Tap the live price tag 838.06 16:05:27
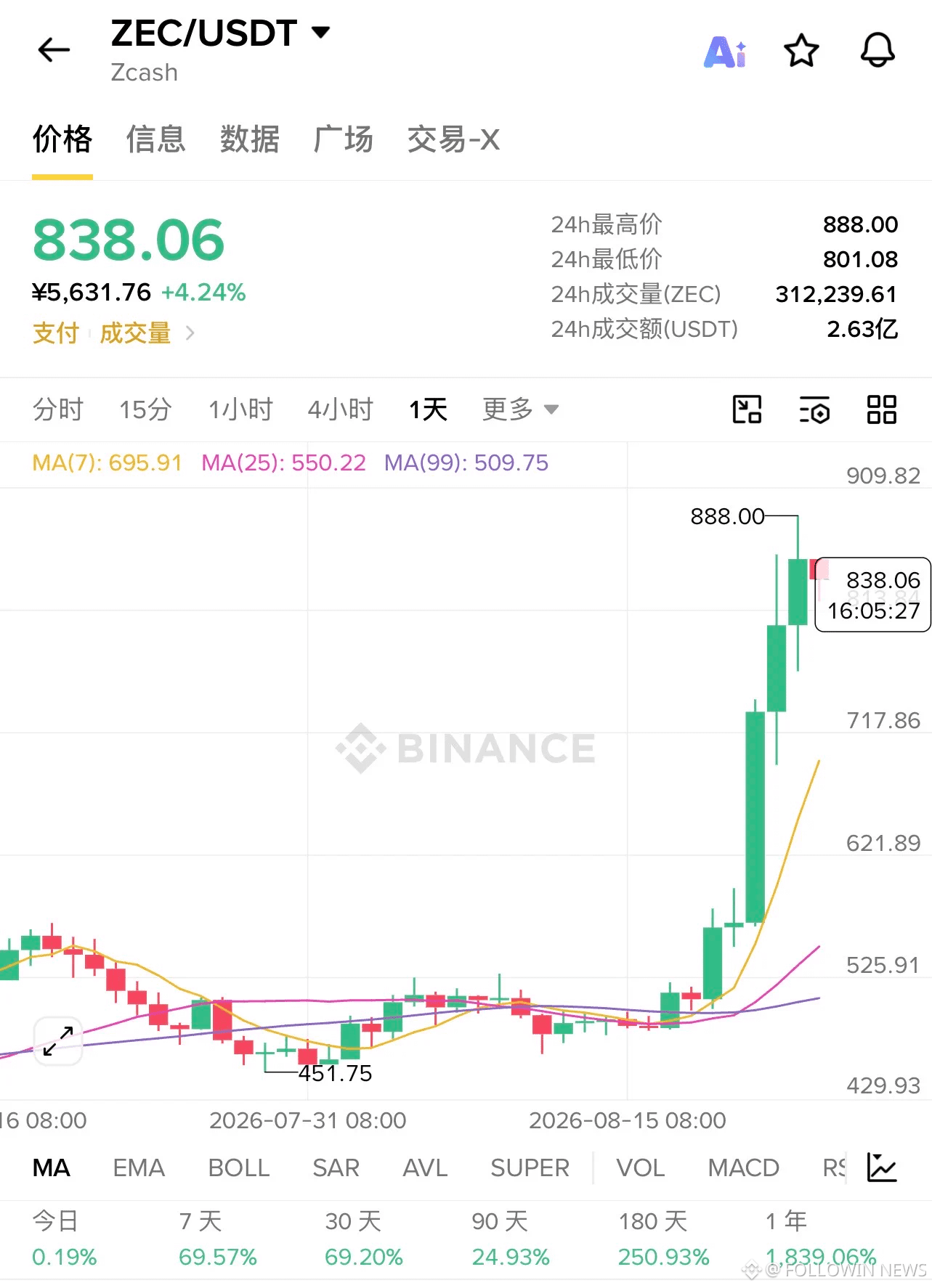 [x=874, y=595]
